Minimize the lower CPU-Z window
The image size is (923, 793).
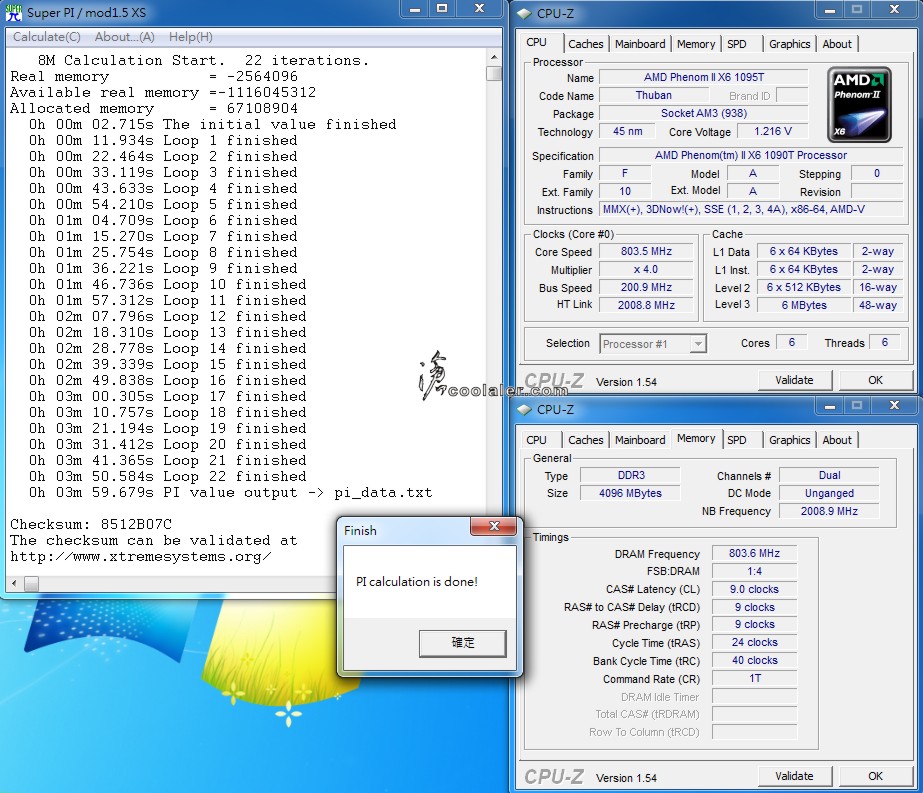[829, 406]
